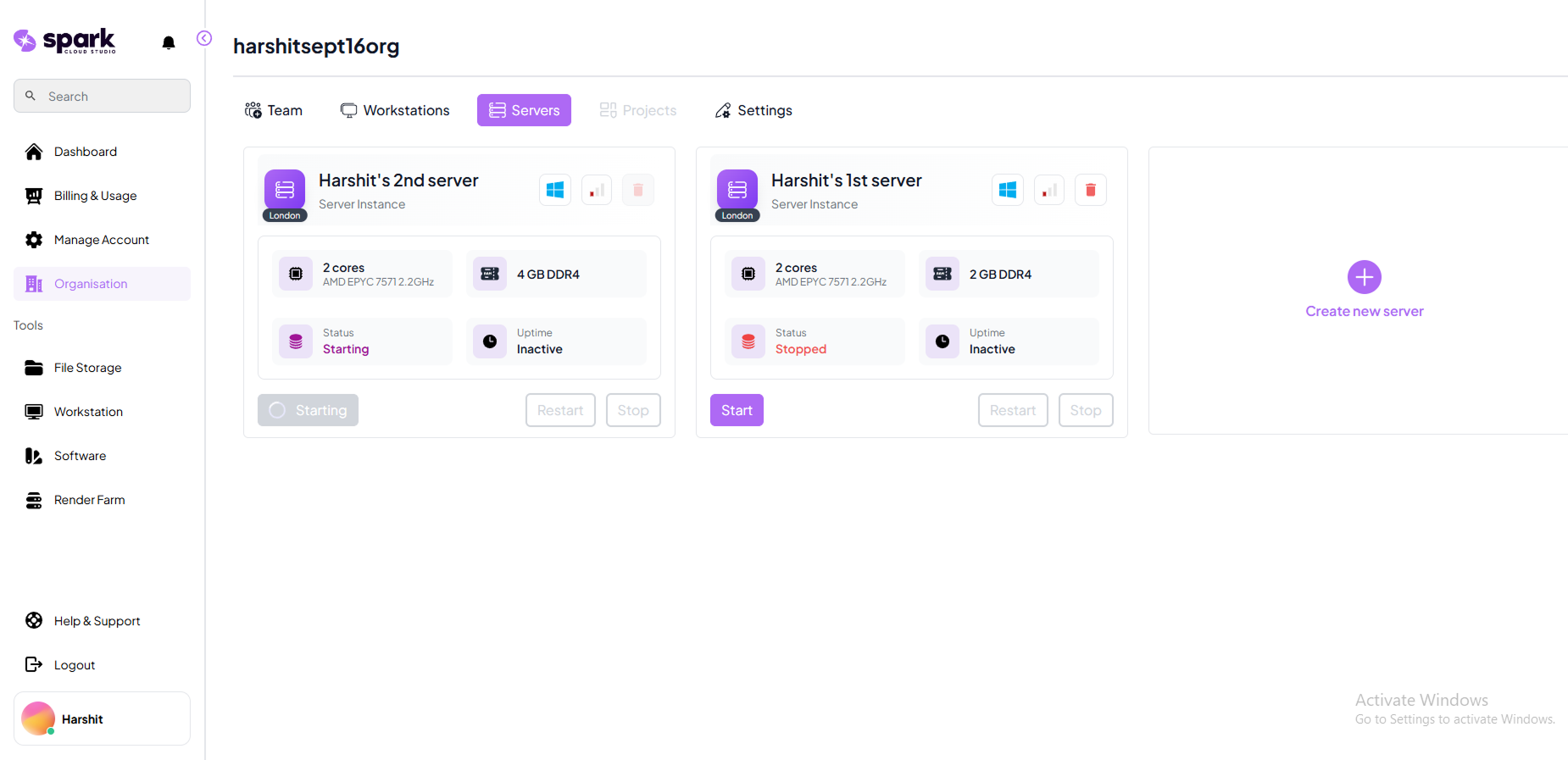
Task: Open the Harshit user profile card
Action: coord(102,718)
